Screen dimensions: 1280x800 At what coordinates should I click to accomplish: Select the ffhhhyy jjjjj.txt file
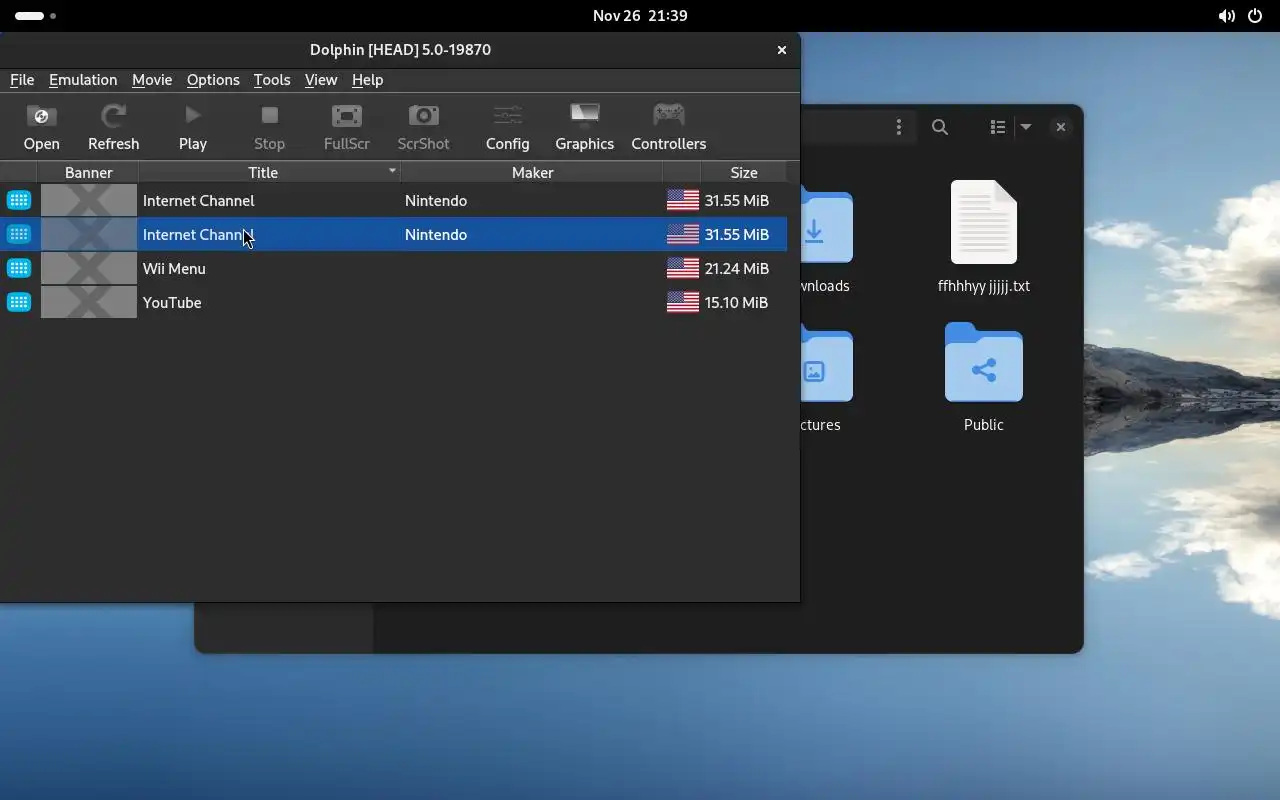pos(983,237)
